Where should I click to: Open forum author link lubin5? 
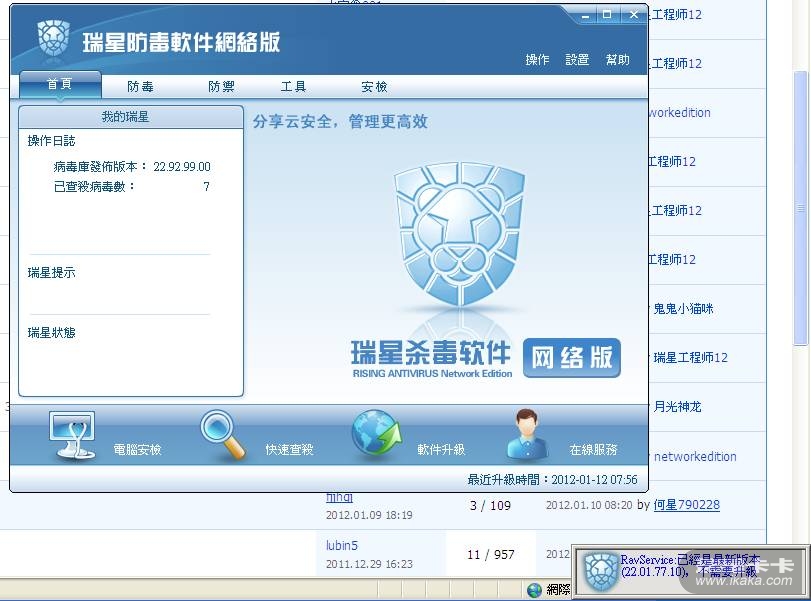[x=342, y=545]
